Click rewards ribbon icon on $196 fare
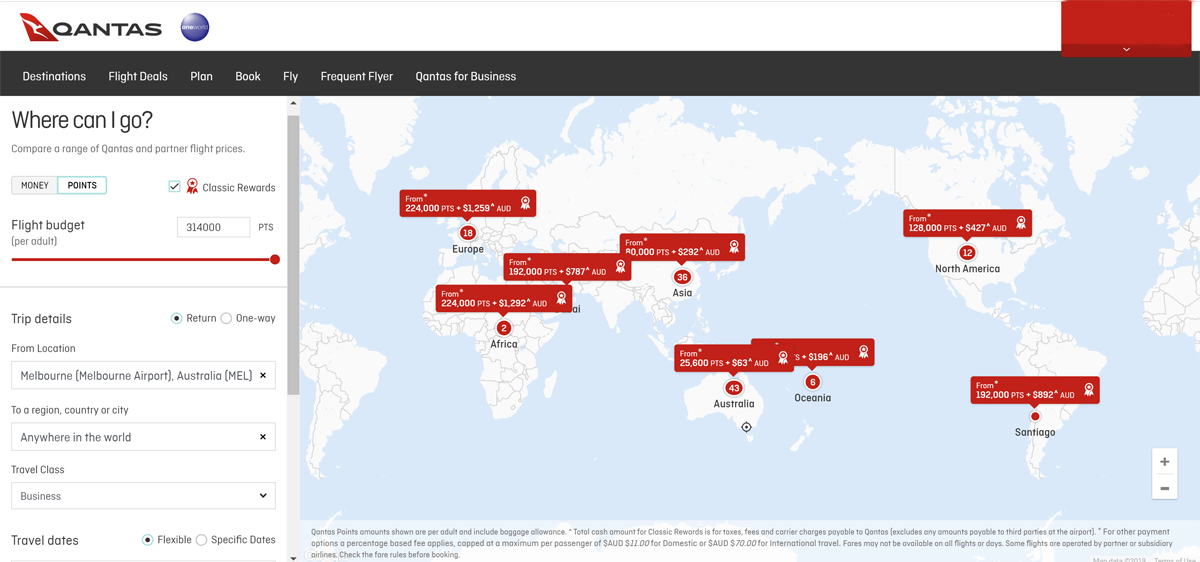 (x=863, y=352)
